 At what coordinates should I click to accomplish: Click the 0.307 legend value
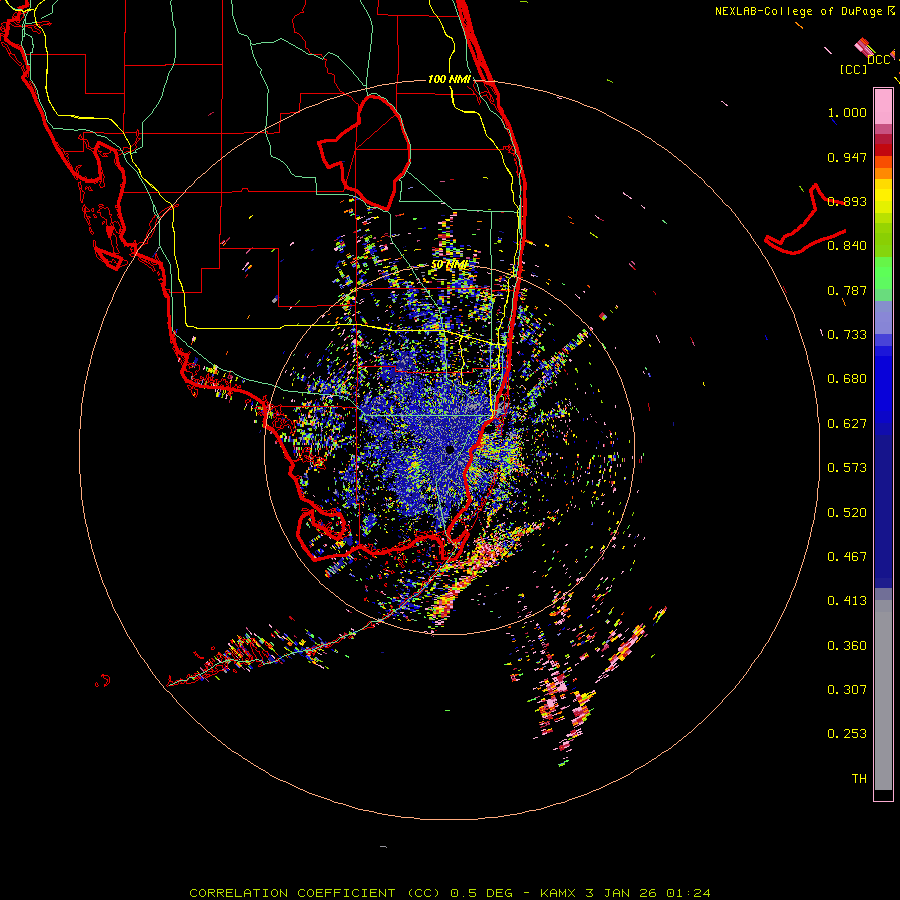click(847, 690)
